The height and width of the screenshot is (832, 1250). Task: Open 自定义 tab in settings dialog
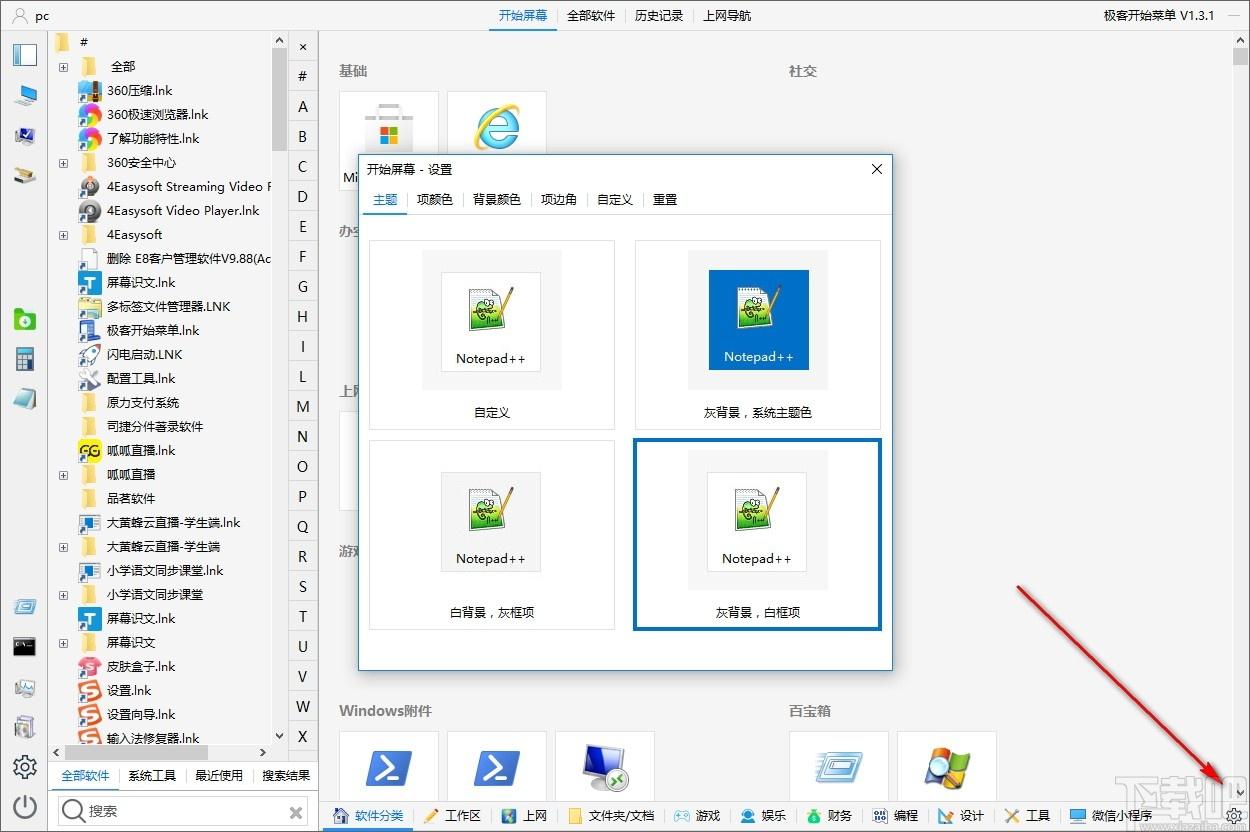(x=615, y=199)
